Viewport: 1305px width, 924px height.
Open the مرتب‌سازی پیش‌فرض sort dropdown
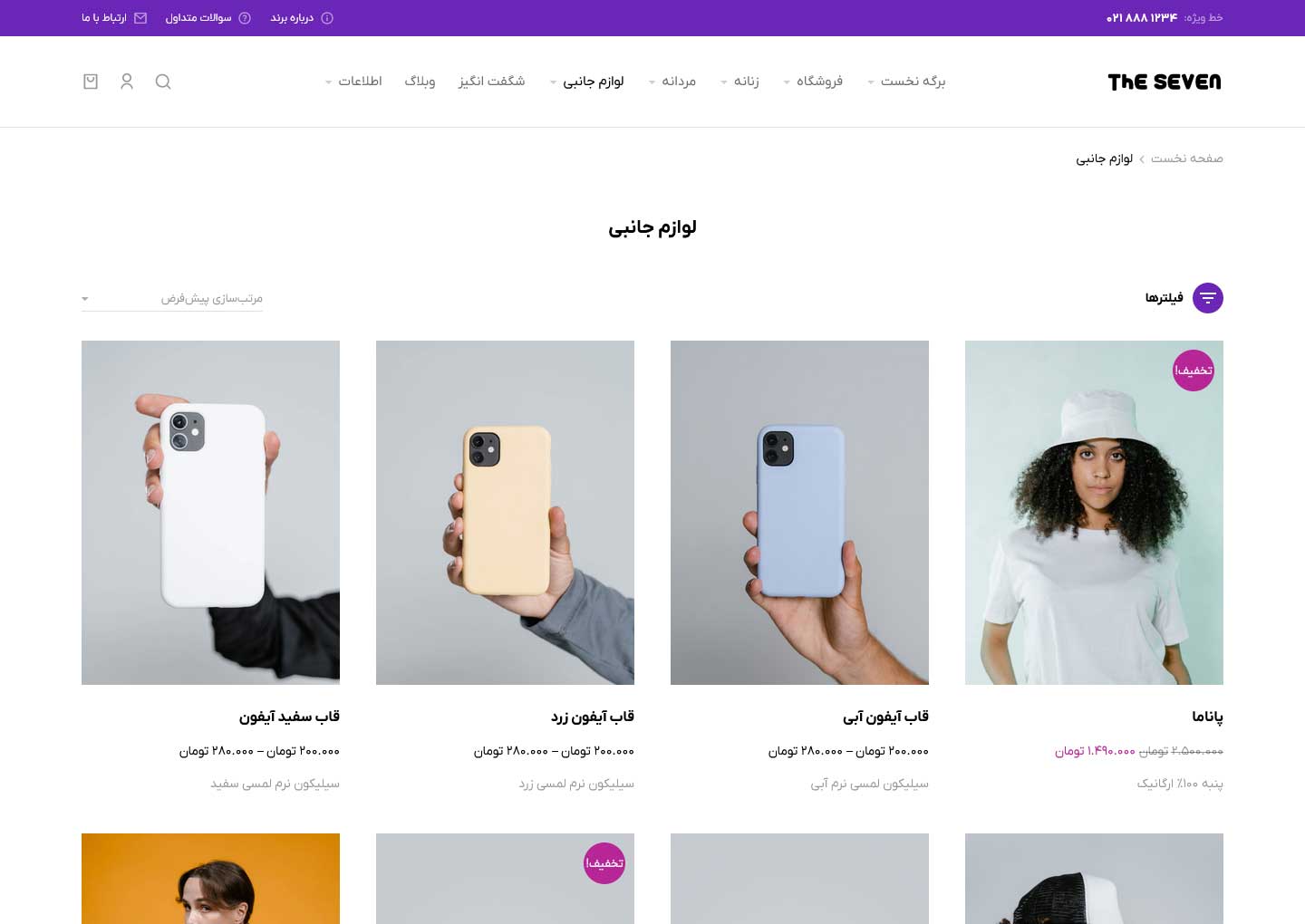click(x=172, y=298)
